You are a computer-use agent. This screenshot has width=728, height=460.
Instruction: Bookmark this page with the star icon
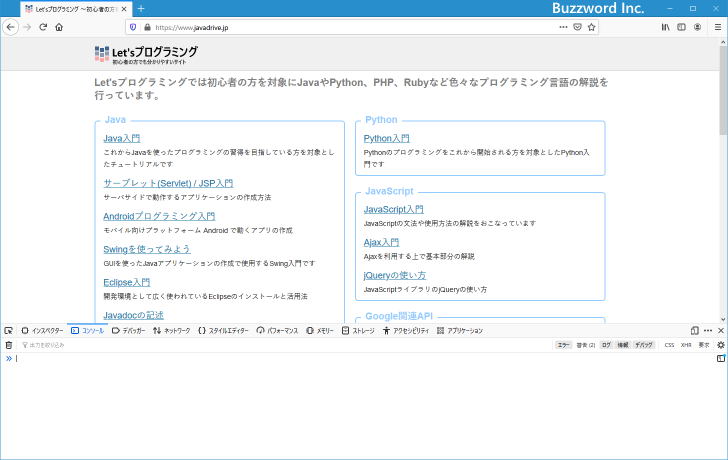591,27
